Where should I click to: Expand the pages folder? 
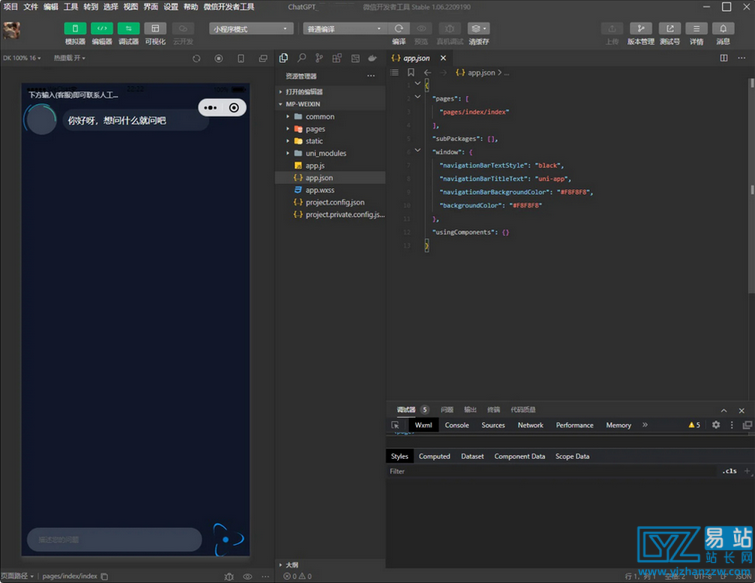(x=315, y=129)
